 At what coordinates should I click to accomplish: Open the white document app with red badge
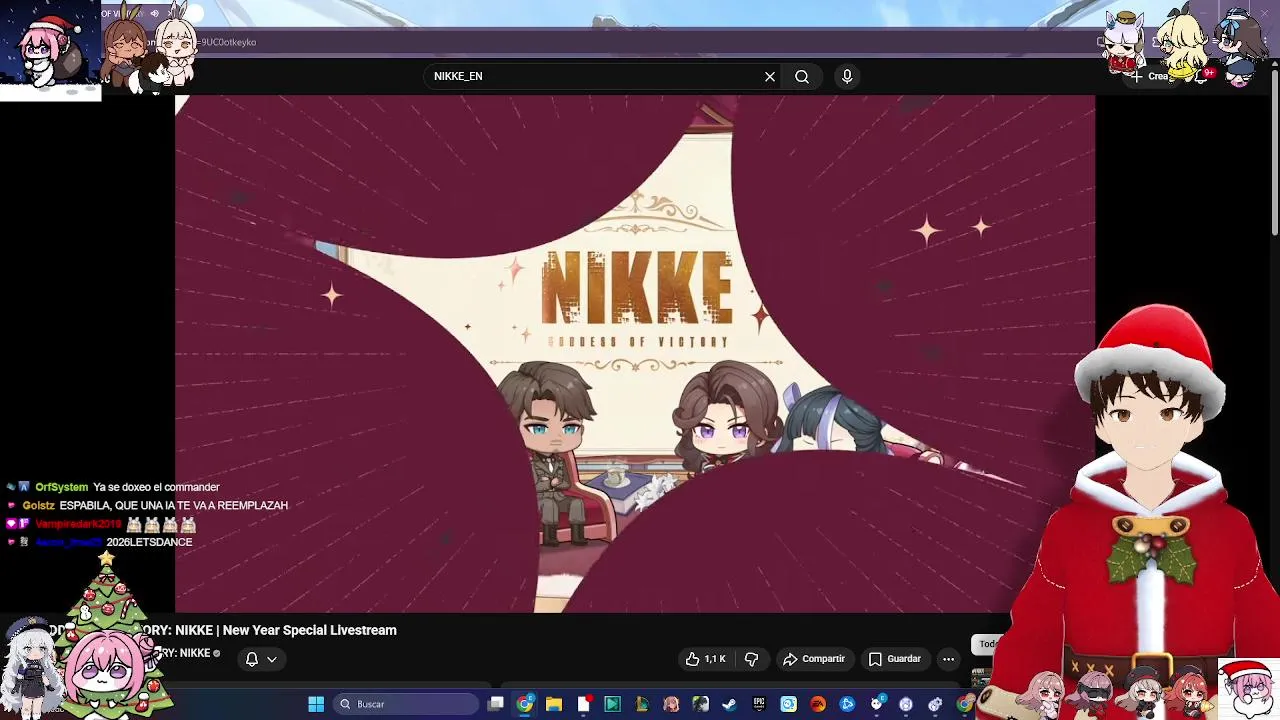click(584, 704)
